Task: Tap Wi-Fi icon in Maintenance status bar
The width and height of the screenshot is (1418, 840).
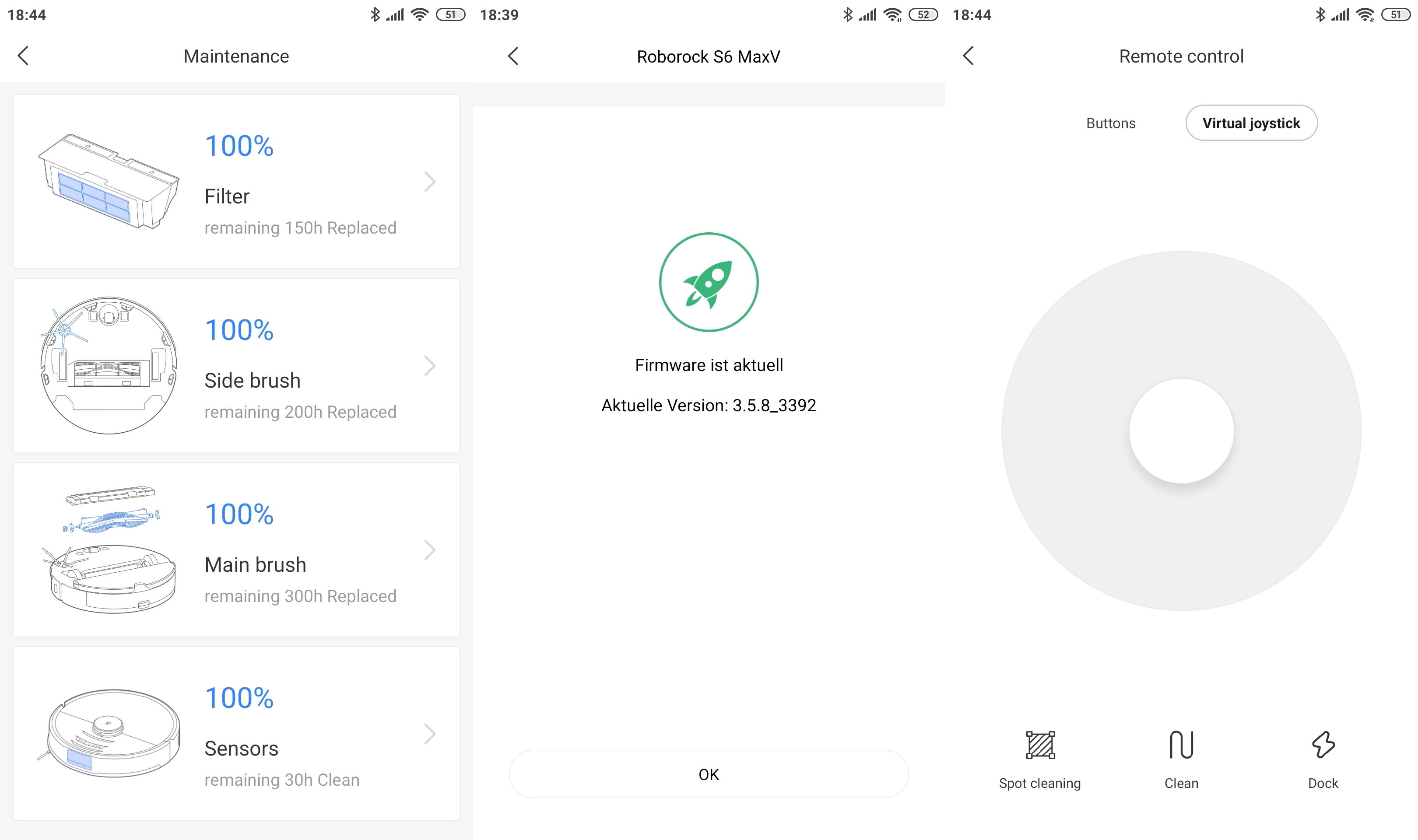Action: point(419,15)
